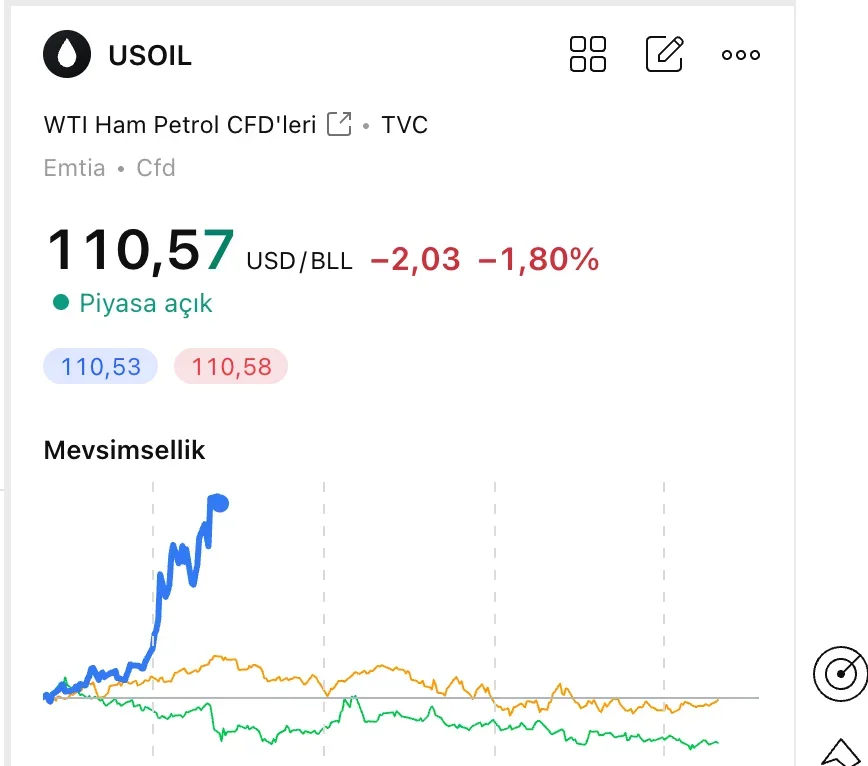The width and height of the screenshot is (868, 766).
Task: Click the Emtia category label
Action: 74,168
